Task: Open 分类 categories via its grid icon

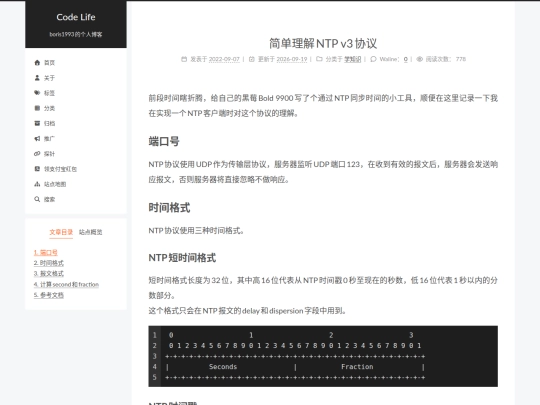Action: (x=37, y=108)
